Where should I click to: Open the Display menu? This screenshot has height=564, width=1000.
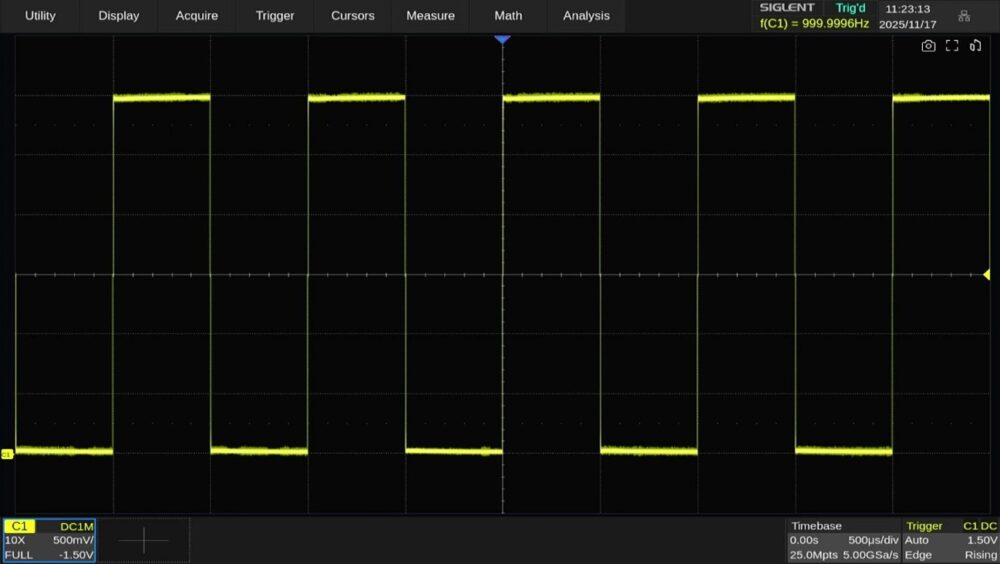119,16
